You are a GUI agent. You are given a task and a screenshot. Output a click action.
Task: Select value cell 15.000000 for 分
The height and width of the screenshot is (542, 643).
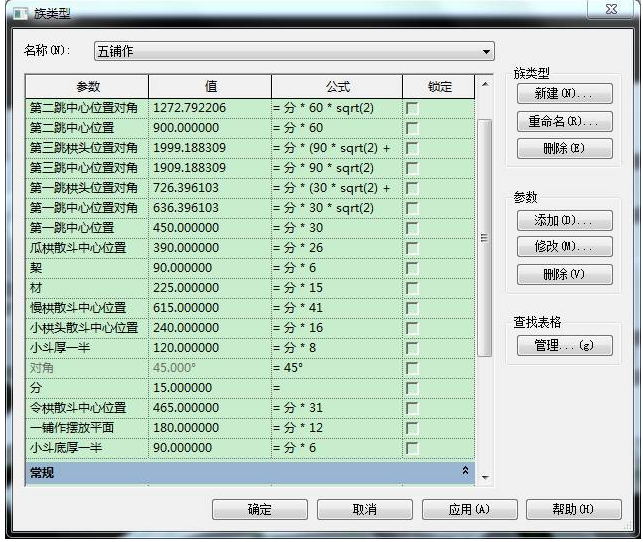point(210,388)
